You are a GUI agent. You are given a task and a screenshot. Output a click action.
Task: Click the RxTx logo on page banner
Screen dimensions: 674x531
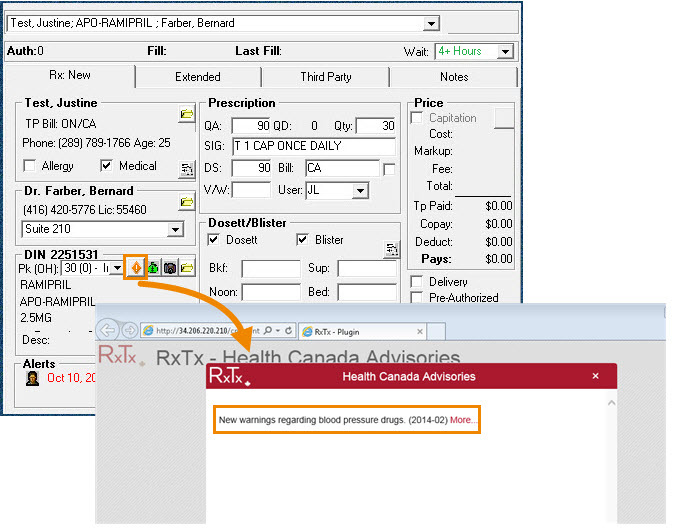(x=121, y=355)
